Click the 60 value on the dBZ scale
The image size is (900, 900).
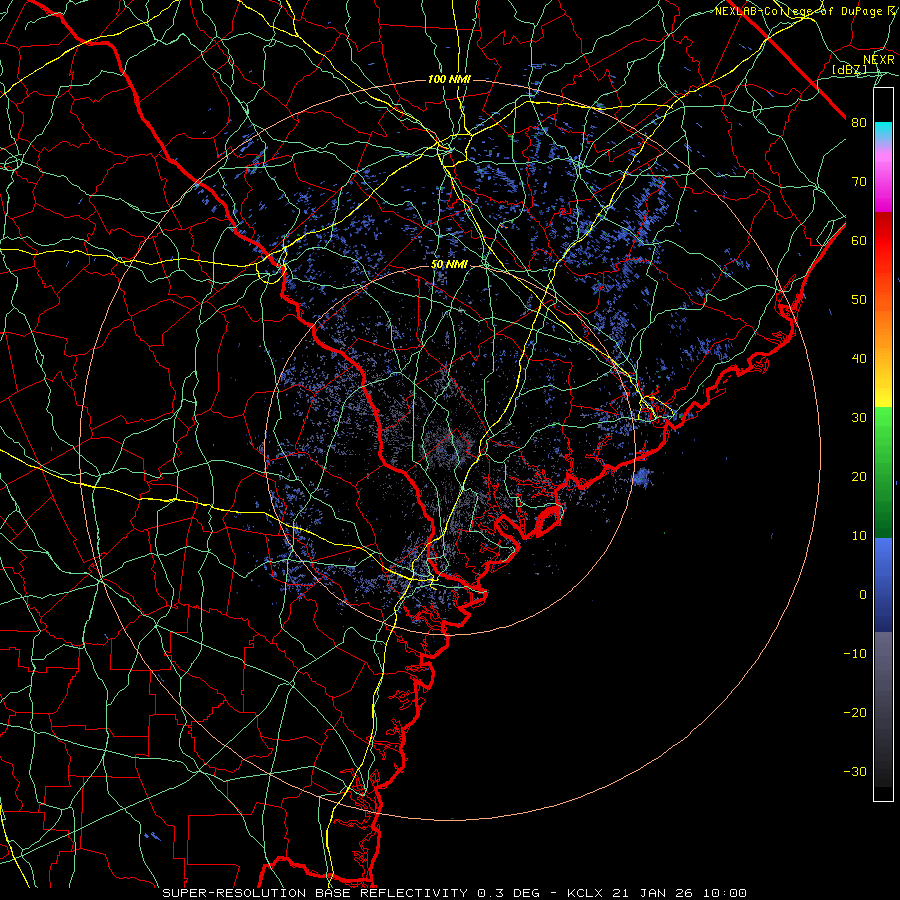(x=859, y=240)
